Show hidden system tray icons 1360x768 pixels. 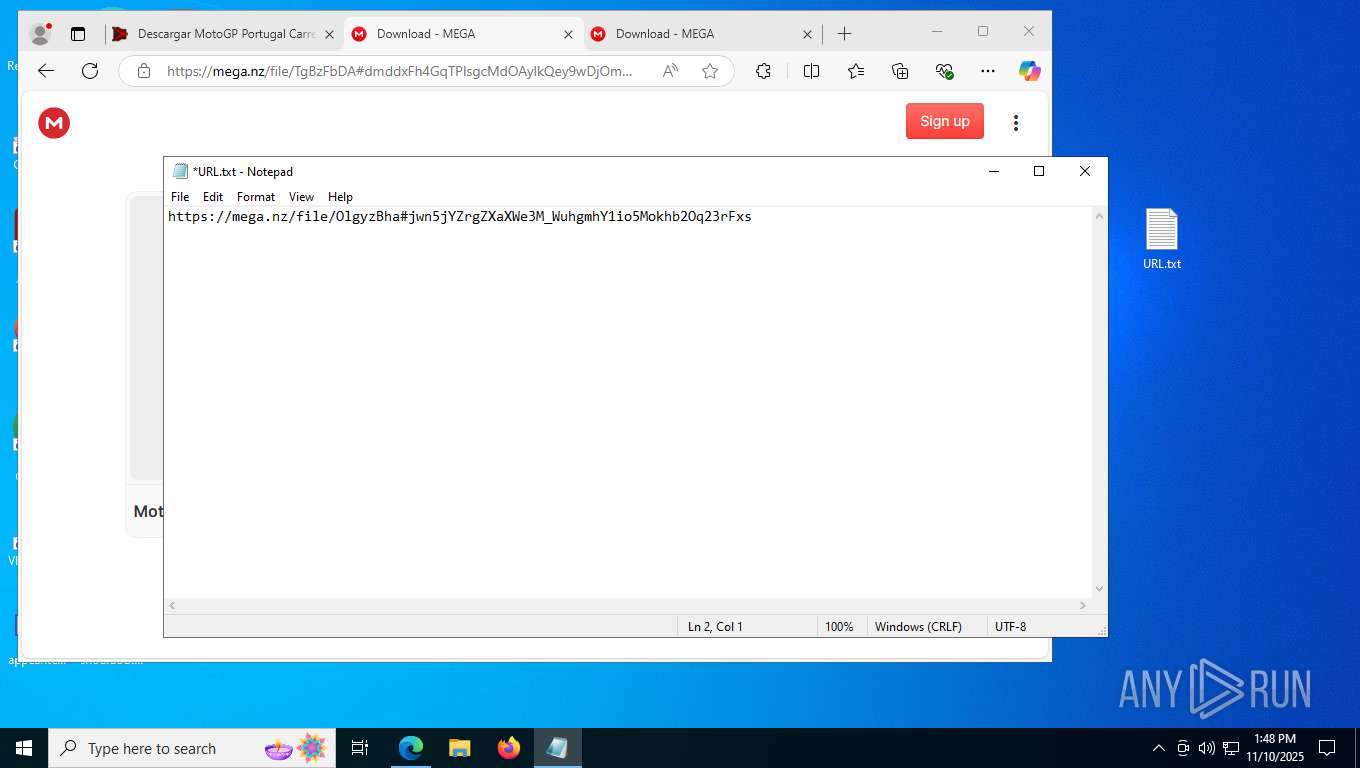pos(1159,748)
